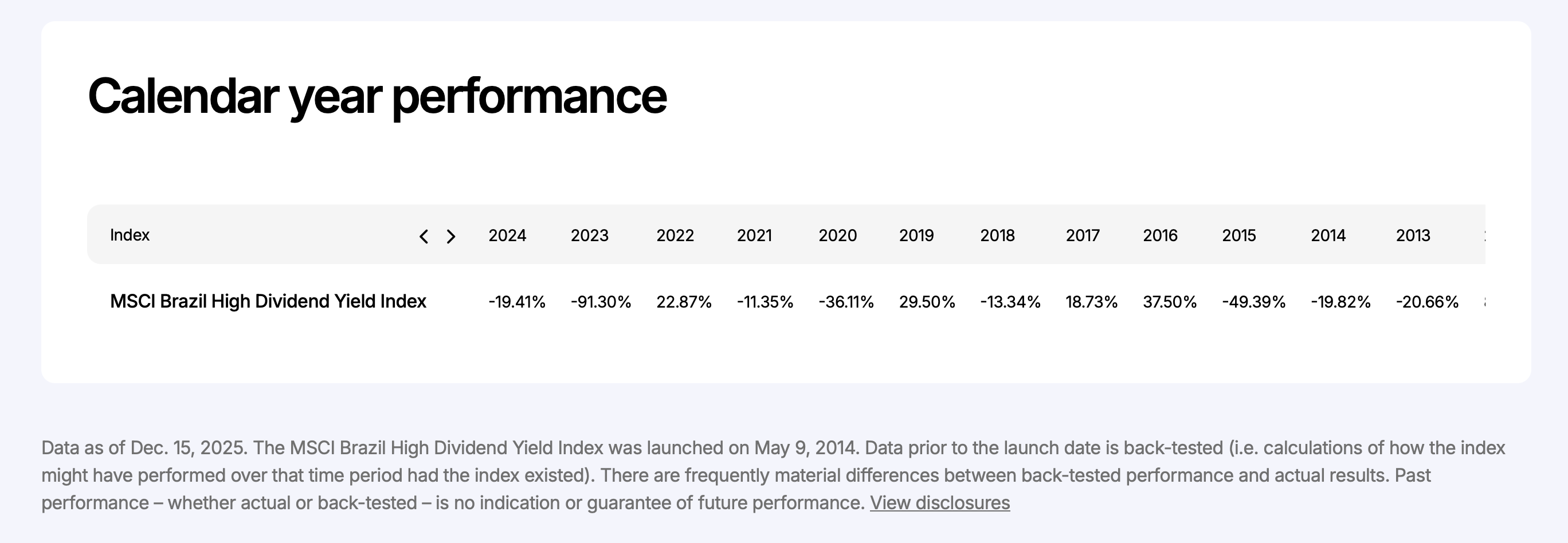The height and width of the screenshot is (543, 1568).
Task: Click the 2024 column header
Action: click(507, 235)
